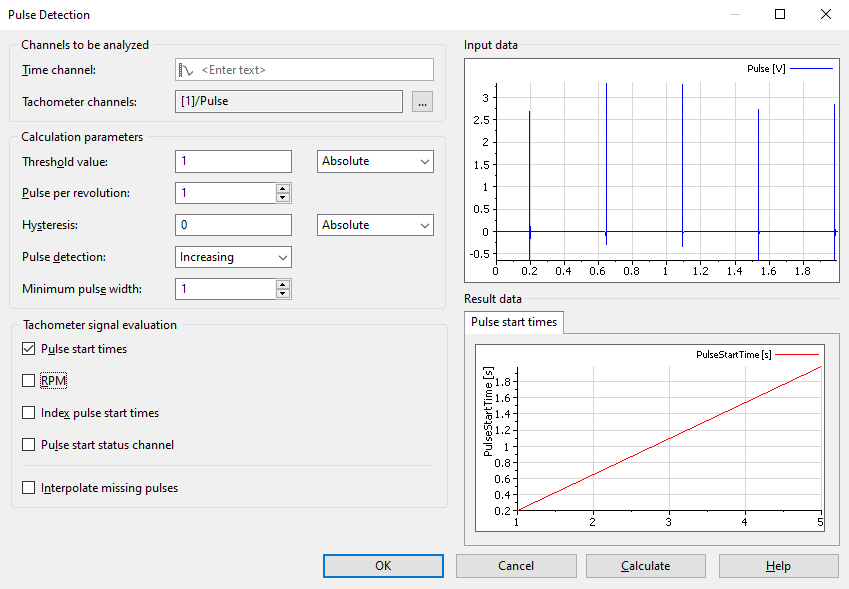
Task: Increase Pulse per revolution with up arrow
Action: 283,188
